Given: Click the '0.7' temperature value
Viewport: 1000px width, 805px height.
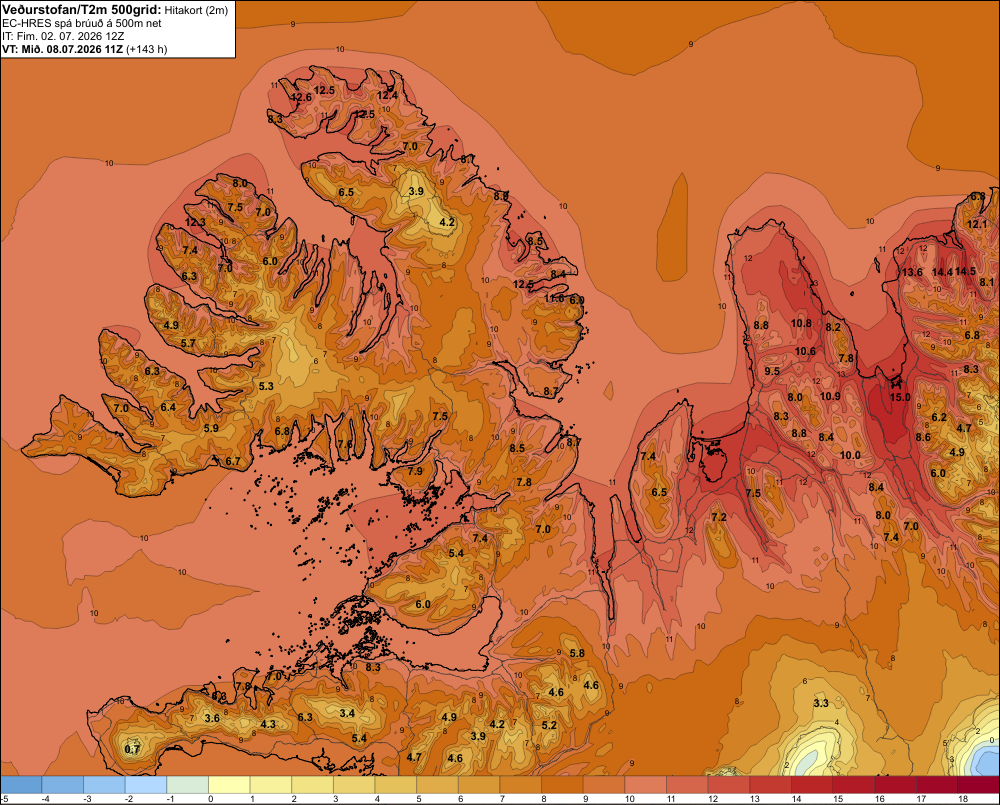Looking at the screenshot, I should point(132,749).
